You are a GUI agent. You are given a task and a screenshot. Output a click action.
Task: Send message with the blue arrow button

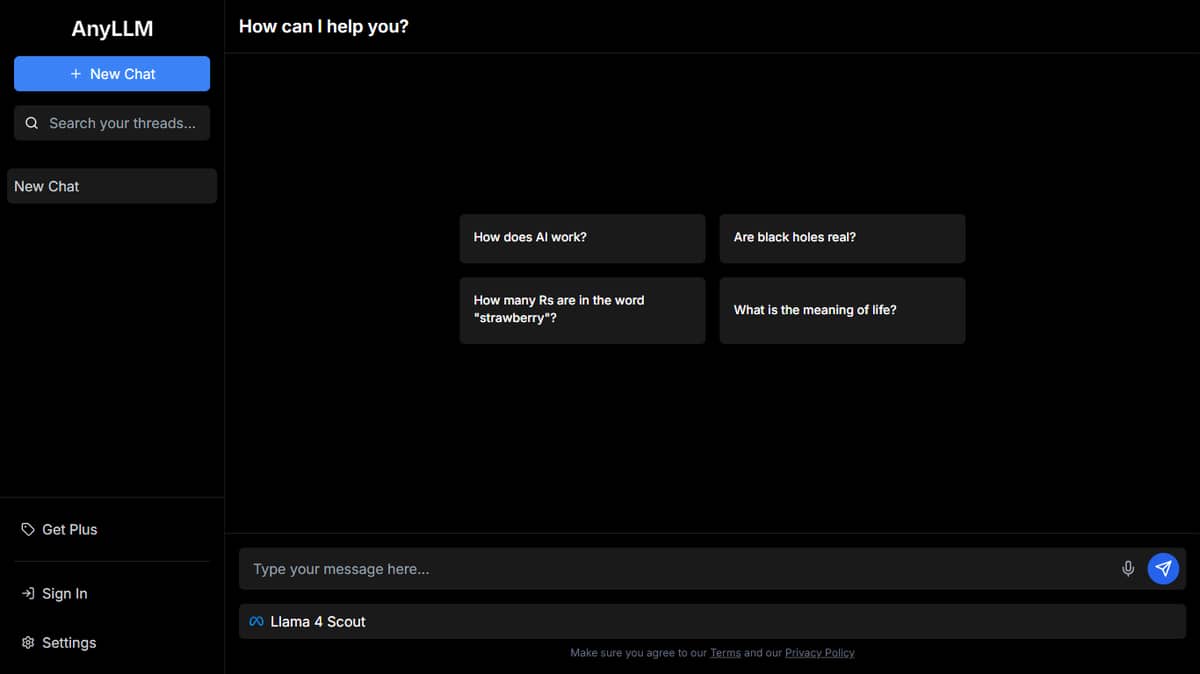coord(1163,569)
